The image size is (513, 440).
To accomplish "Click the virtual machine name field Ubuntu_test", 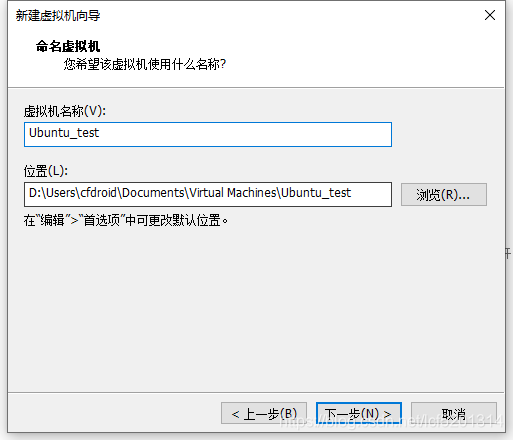I will [208, 134].
